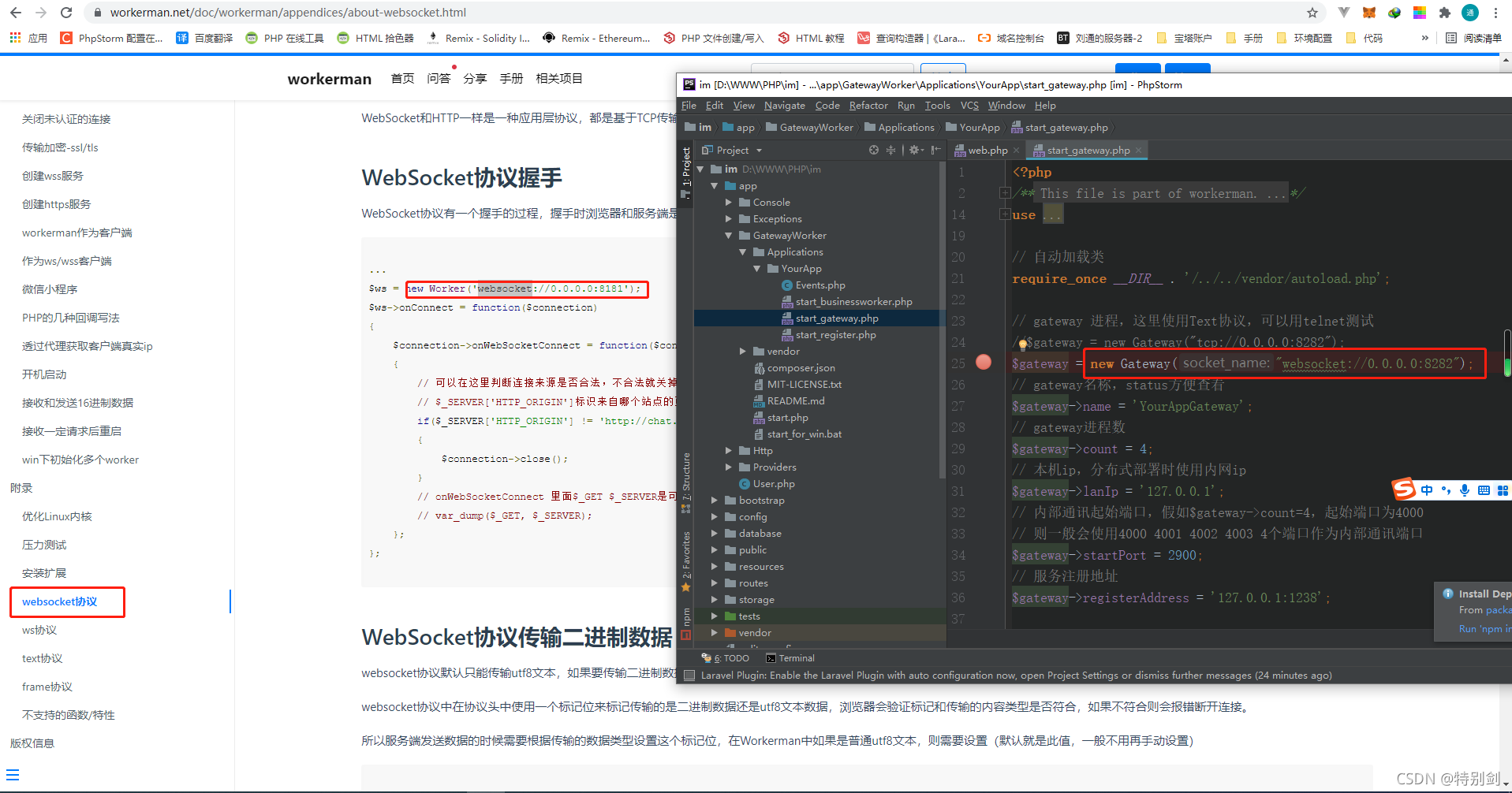This screenshot has width=1512, height=793.
Task: Open the Tools menu in PhpStorm
Action: coord(937,106)
